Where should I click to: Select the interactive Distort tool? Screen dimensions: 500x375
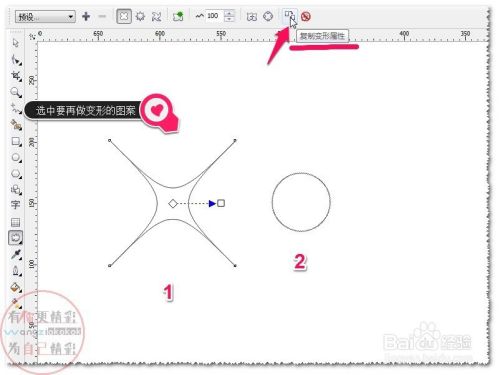[15, 238]
